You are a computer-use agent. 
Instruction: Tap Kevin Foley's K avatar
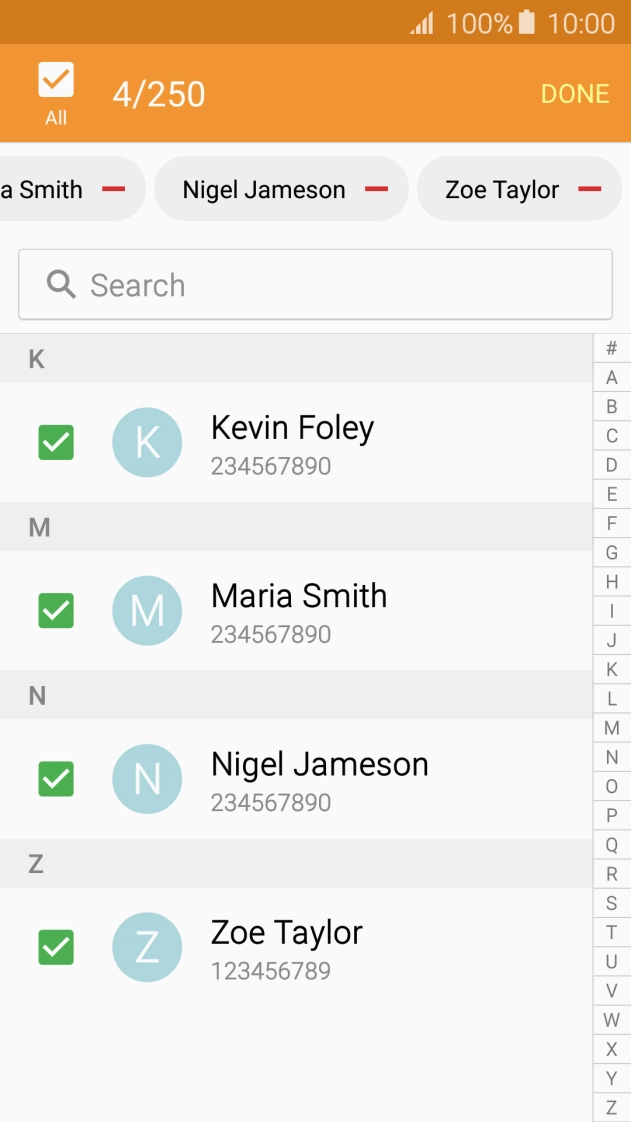click(147, 442)
